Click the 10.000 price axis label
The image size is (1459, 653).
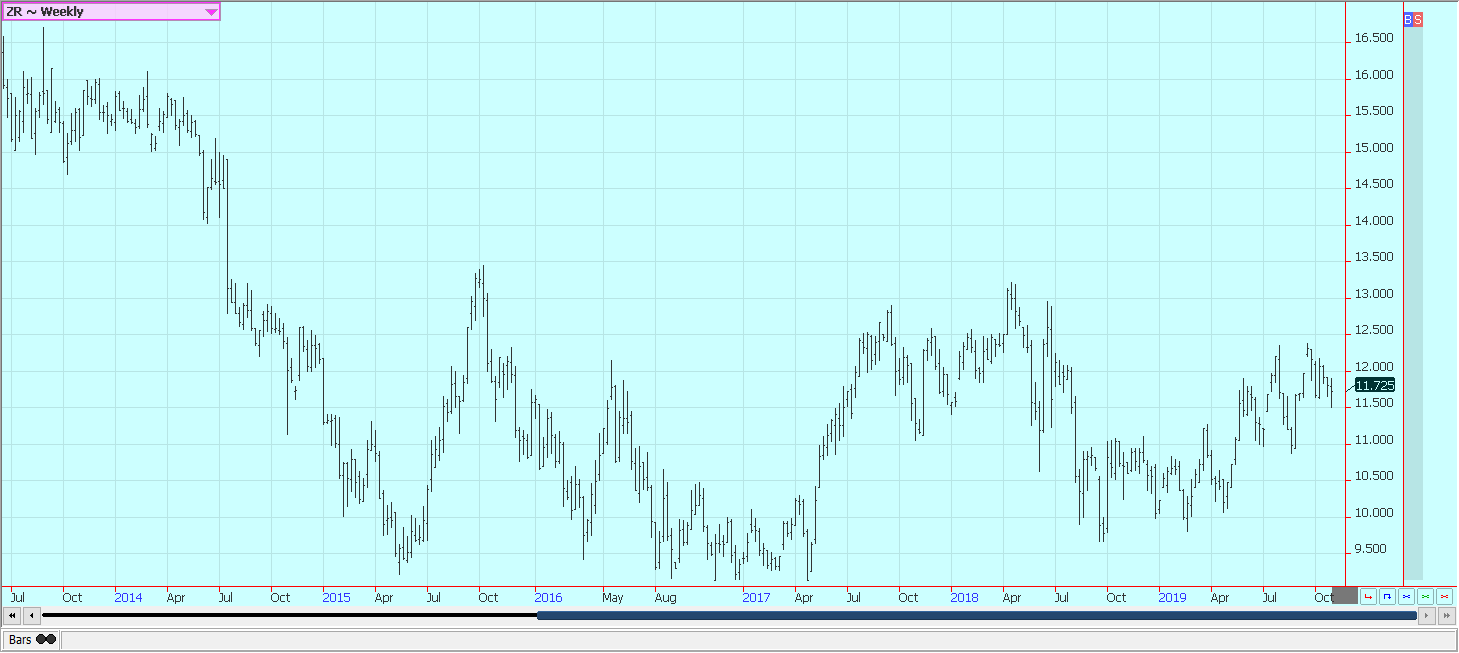(x=1374, y=513)
